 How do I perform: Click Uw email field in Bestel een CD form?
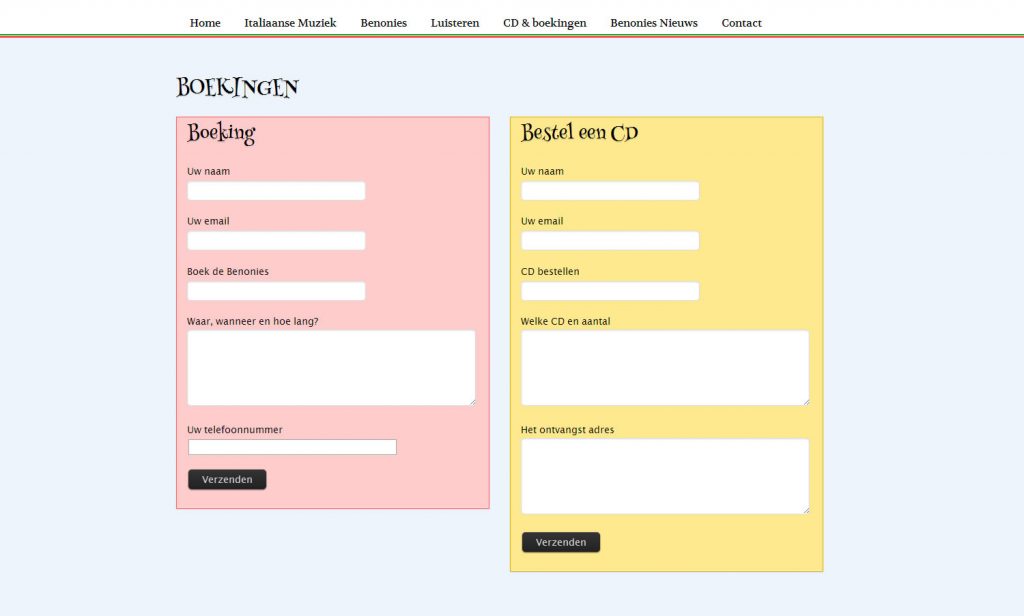610,240
